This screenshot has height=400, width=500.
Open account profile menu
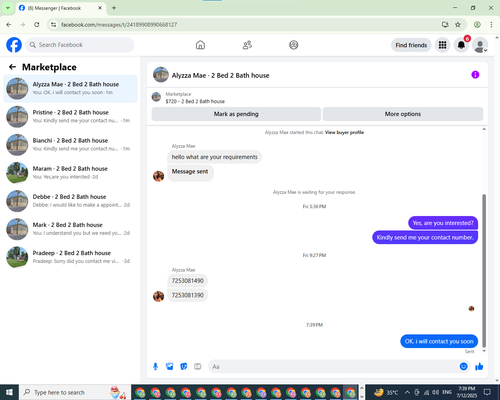tap(480, 45)
